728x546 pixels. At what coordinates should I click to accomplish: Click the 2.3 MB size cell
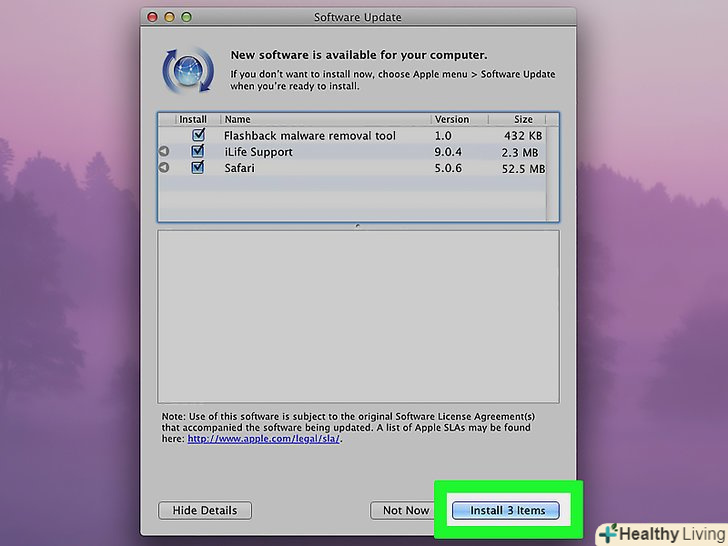(520, 152)
